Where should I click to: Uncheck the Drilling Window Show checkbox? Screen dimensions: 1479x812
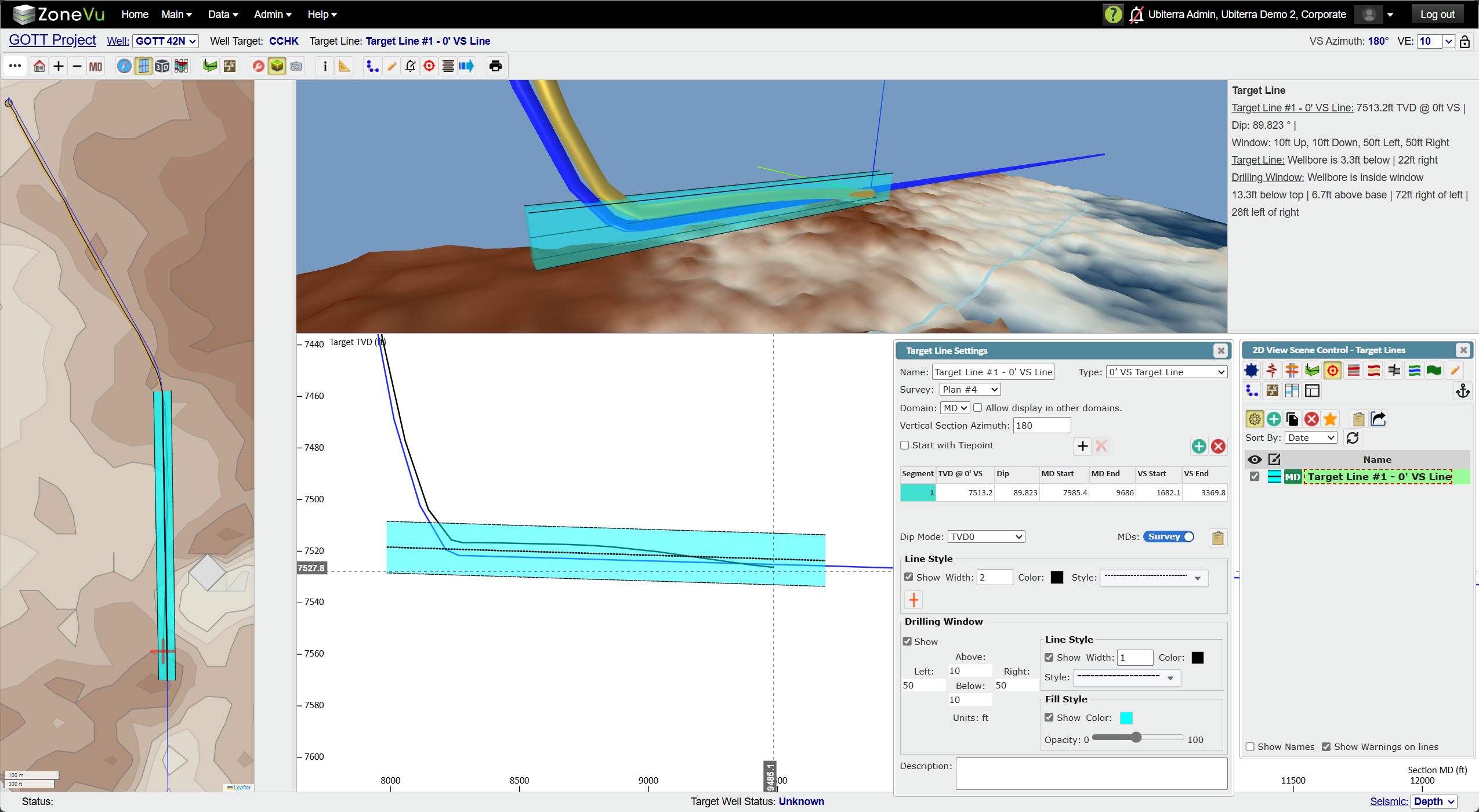pos(908,641)
